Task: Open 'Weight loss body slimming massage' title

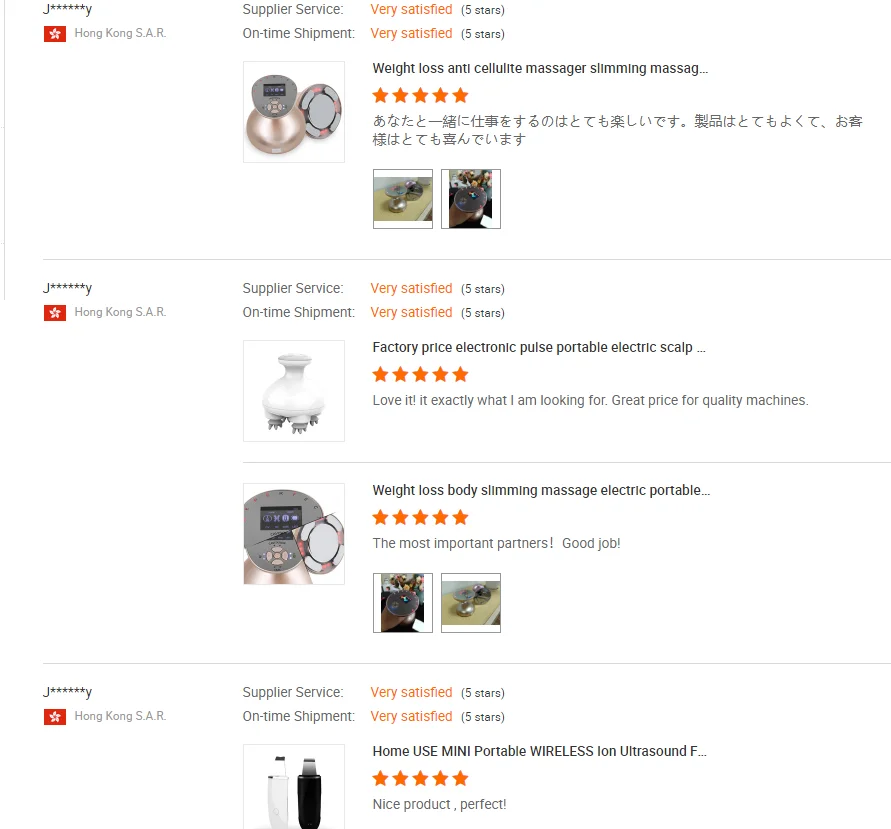Action: coord(541,490)
